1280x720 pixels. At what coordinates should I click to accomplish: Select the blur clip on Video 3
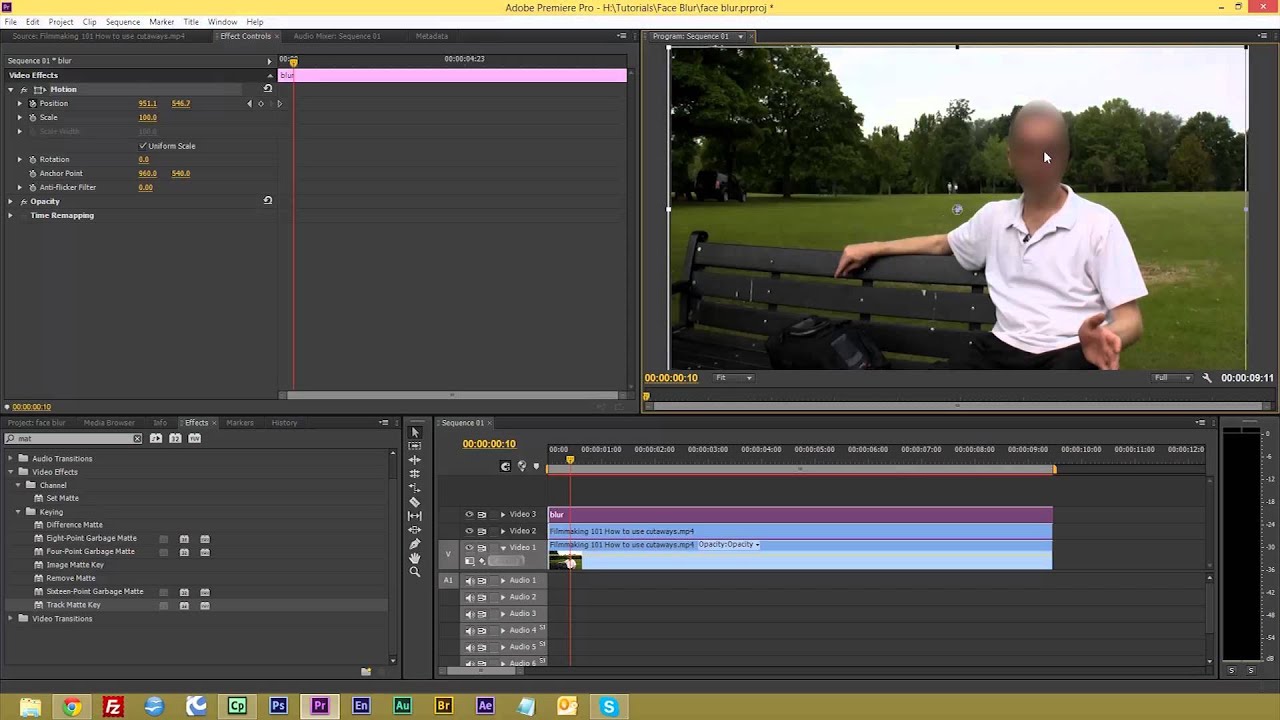800,514
